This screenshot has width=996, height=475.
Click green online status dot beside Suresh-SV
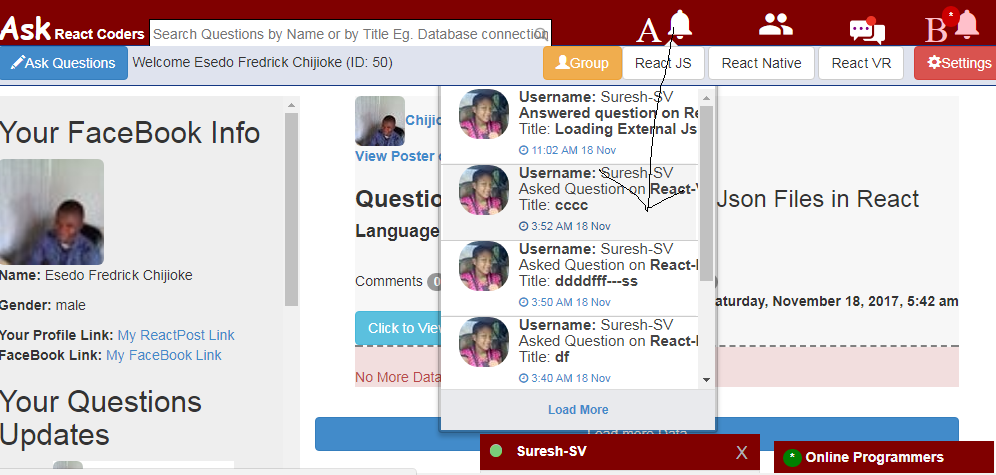[496, 451]
